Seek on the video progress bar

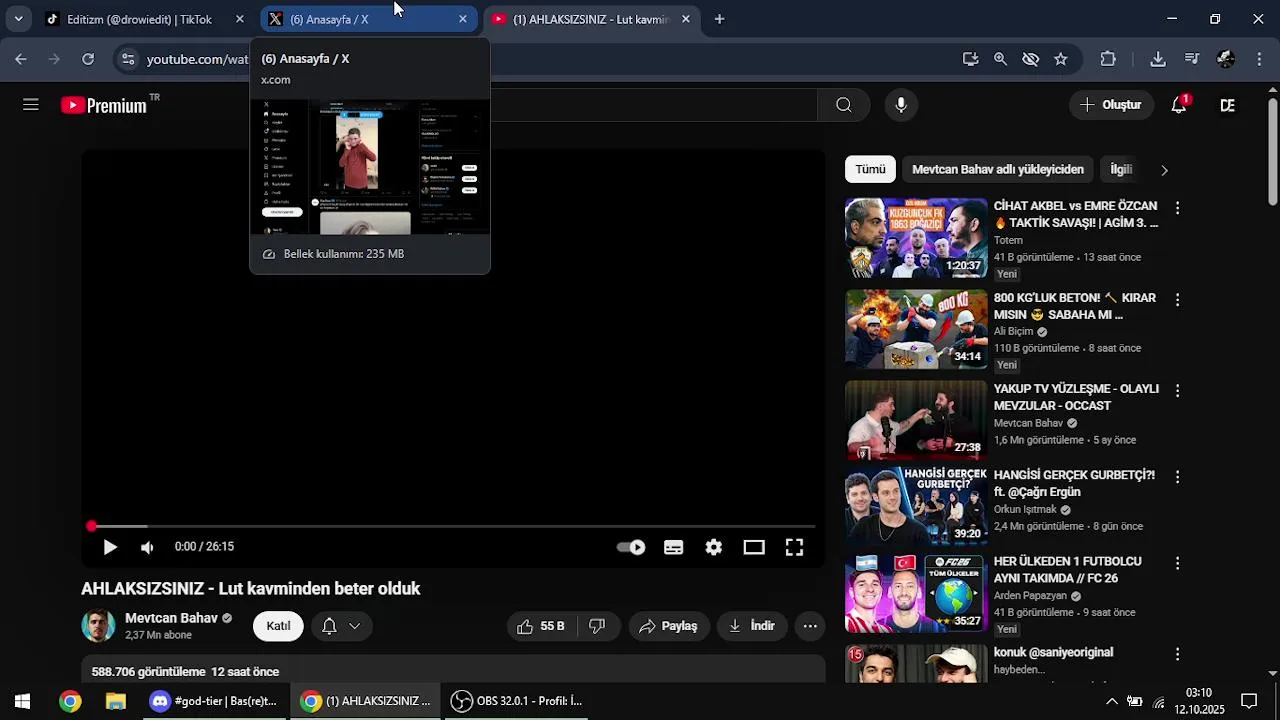click(x=453, y=526)
